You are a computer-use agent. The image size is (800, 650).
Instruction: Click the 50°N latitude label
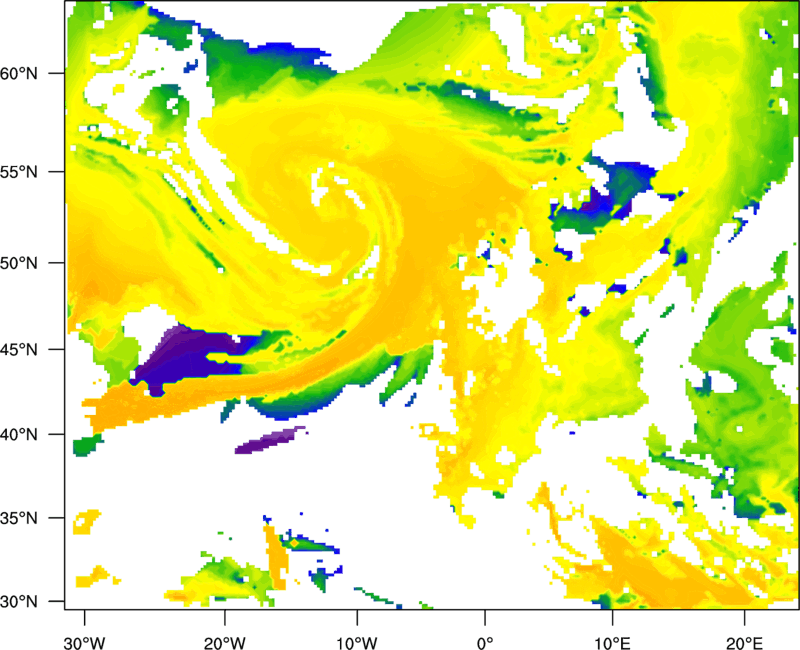[19, 263]
